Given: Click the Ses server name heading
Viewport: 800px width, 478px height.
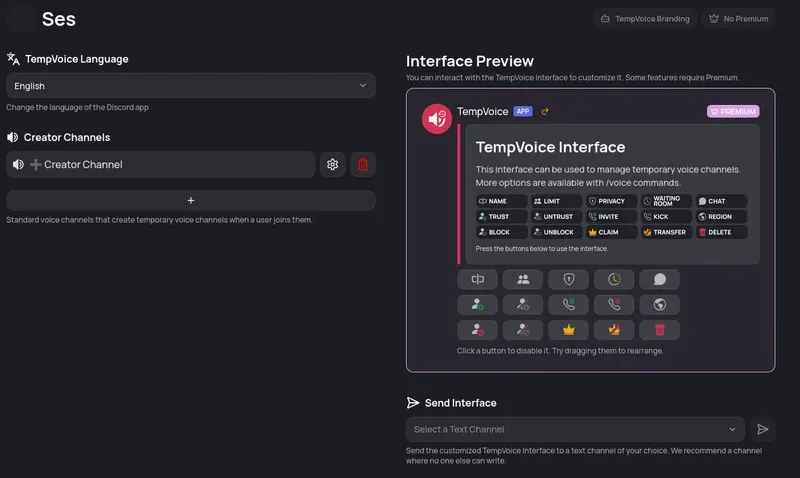Looking at the screenshot, I should pos(59,19).
